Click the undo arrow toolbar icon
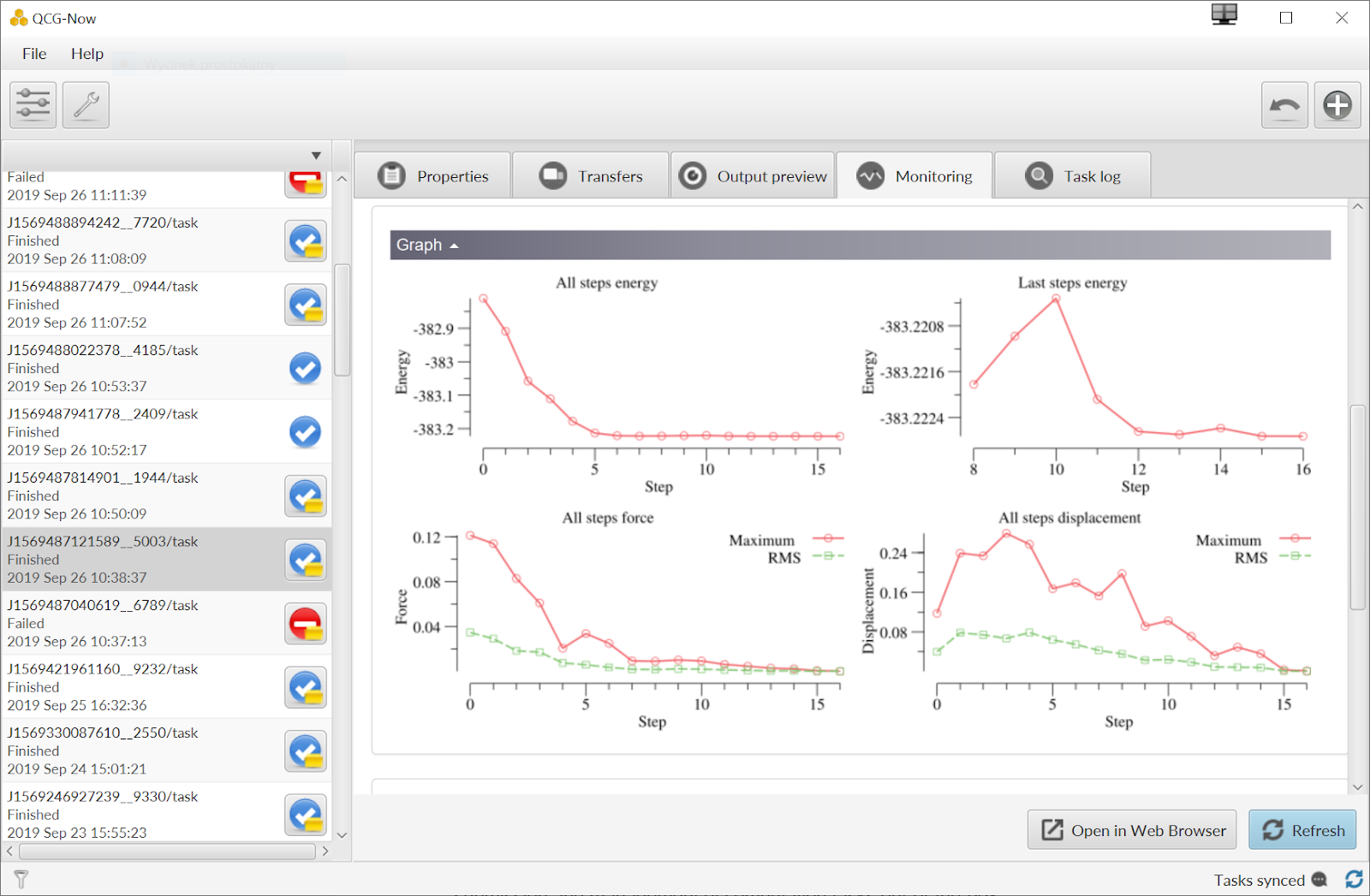 [x=1284, y=105]
